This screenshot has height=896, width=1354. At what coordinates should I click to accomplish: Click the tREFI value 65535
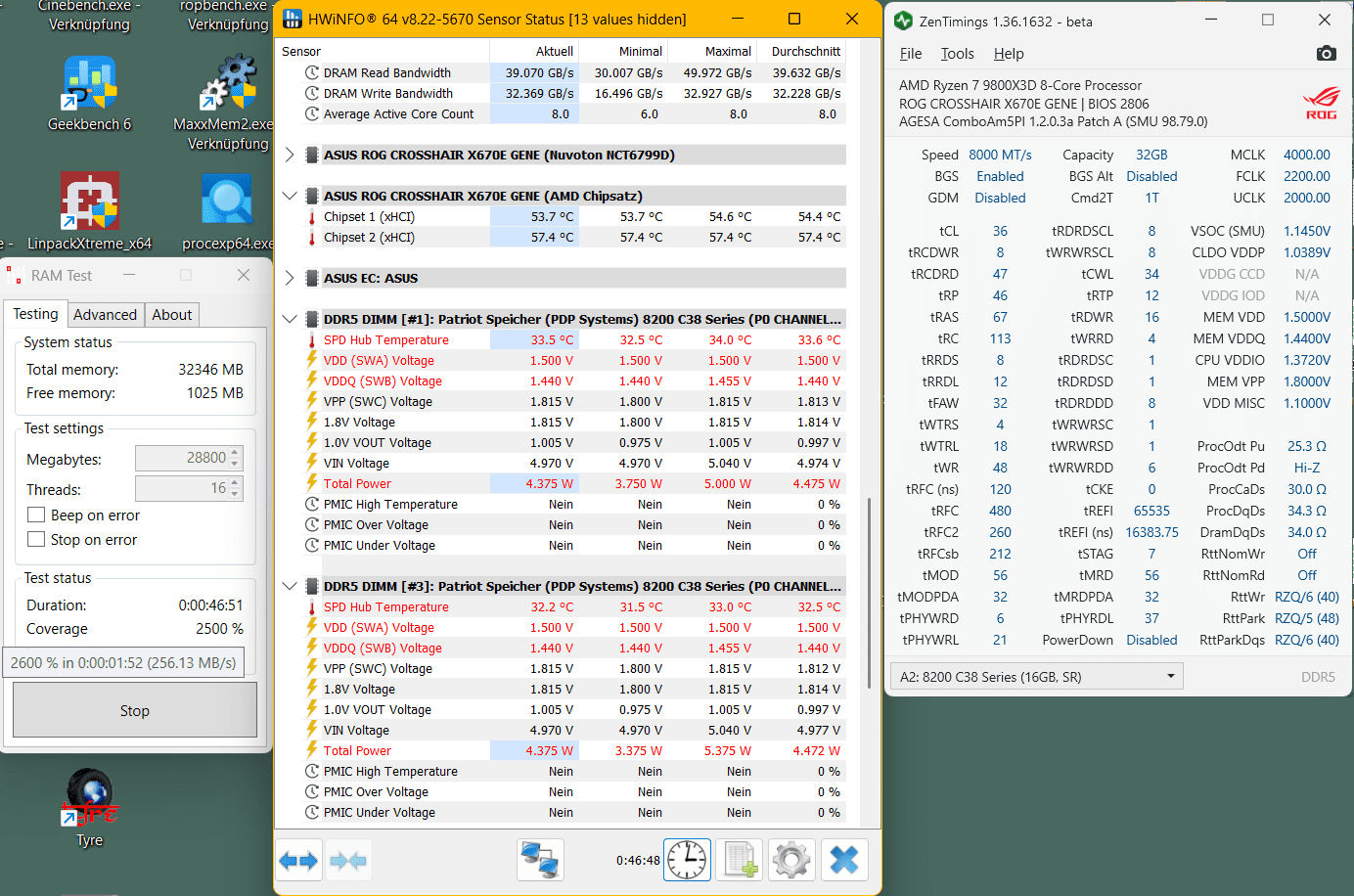pos(1151,511)
